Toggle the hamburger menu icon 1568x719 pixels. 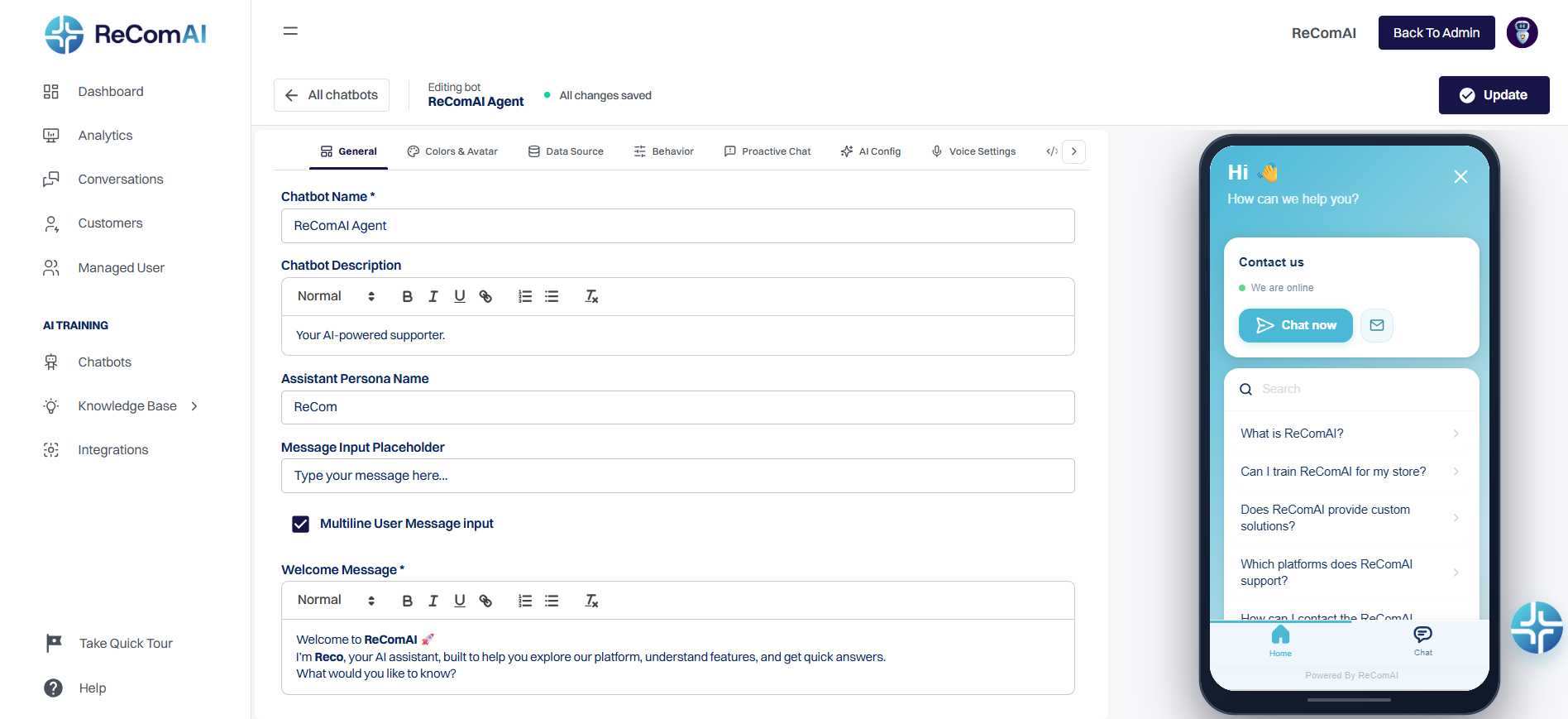[290, 31]
